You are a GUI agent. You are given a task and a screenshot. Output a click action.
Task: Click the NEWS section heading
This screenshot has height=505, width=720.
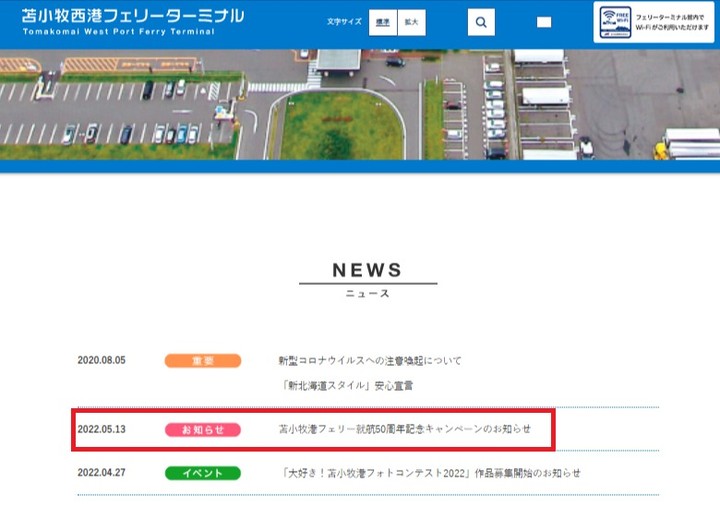(x=367, y=270)
